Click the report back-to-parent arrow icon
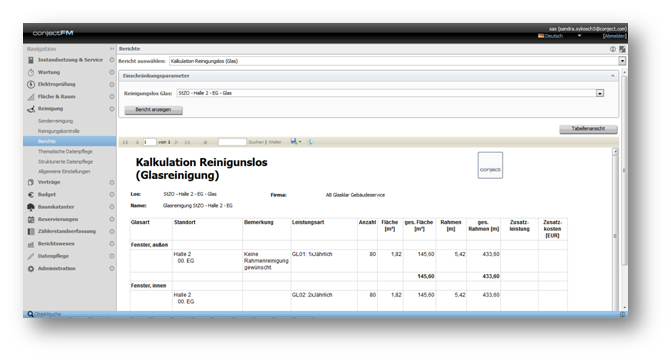 click(x=205, y=142)
